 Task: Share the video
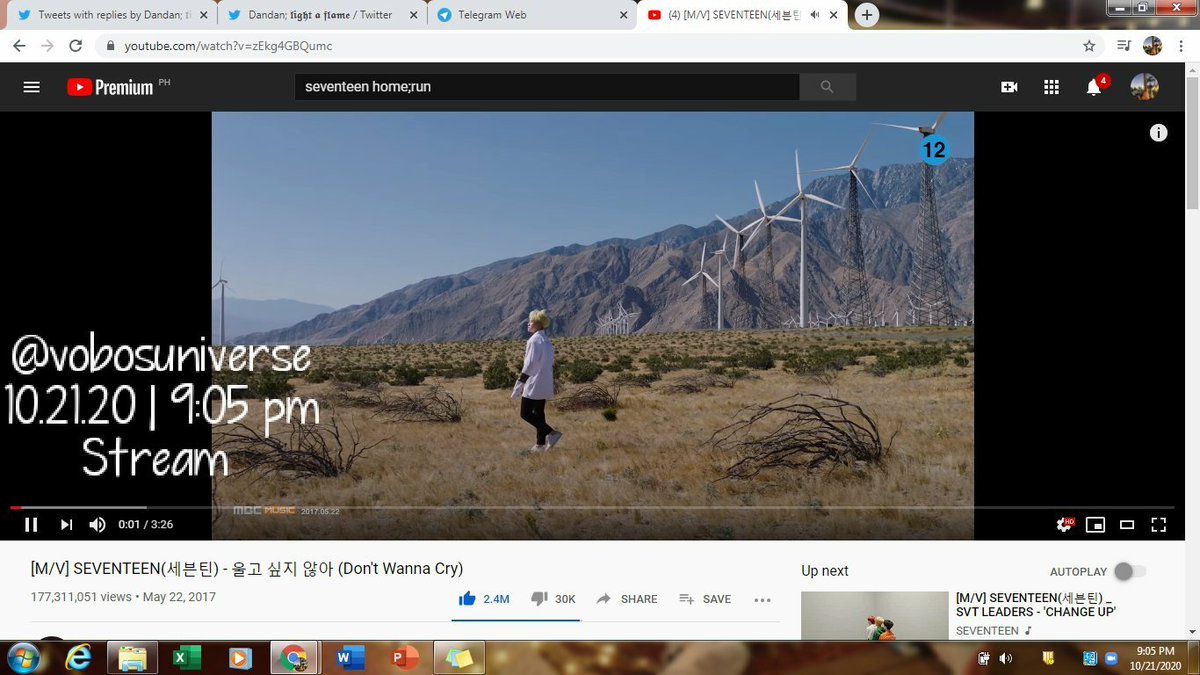627,599
